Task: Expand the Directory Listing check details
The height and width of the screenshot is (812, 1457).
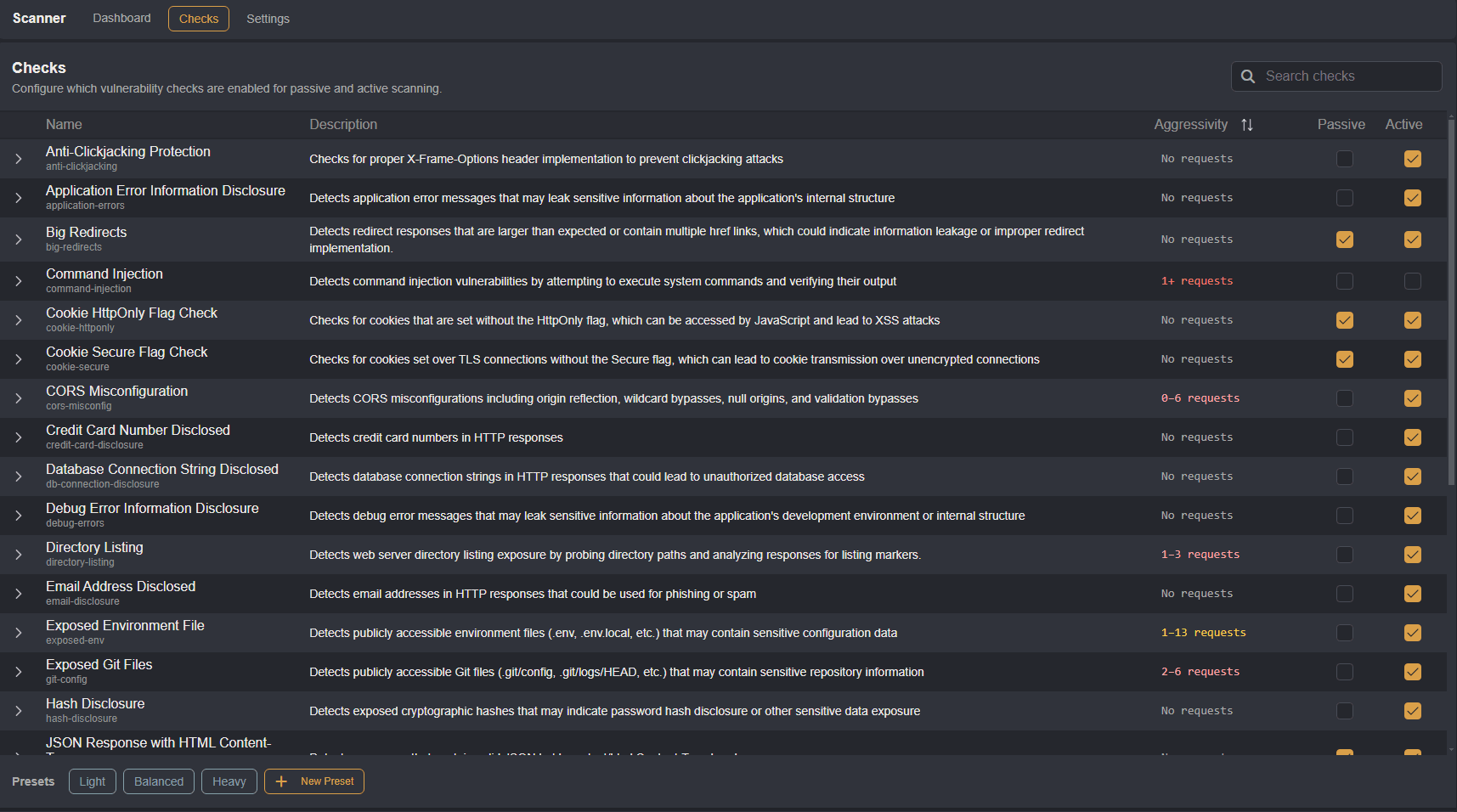Action: click(18, 554)
